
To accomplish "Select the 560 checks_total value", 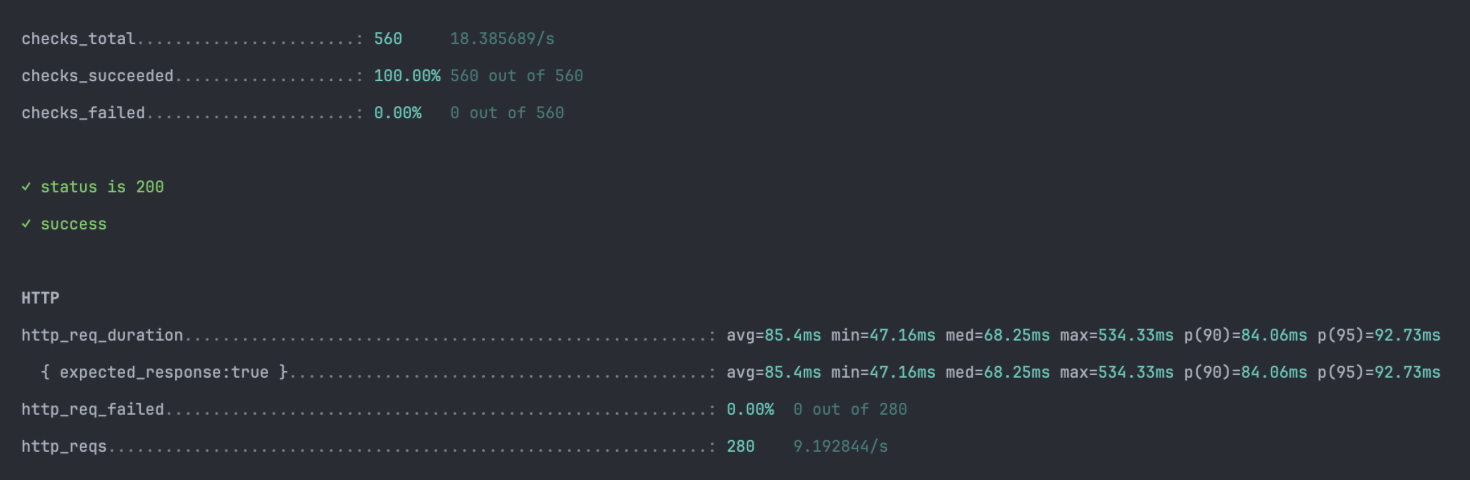I will [x=388, y=39].
